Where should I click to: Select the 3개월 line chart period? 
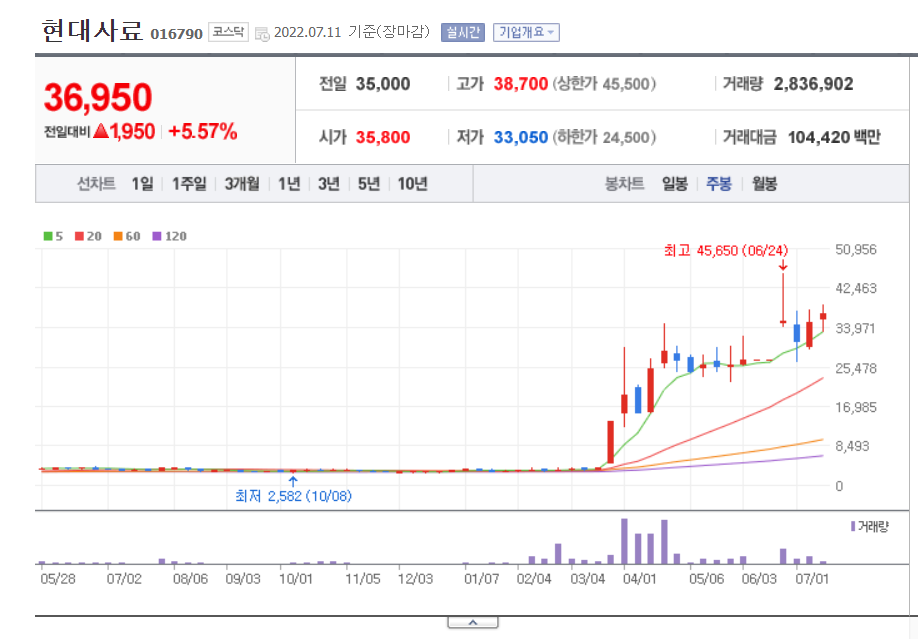coord(242,184)
